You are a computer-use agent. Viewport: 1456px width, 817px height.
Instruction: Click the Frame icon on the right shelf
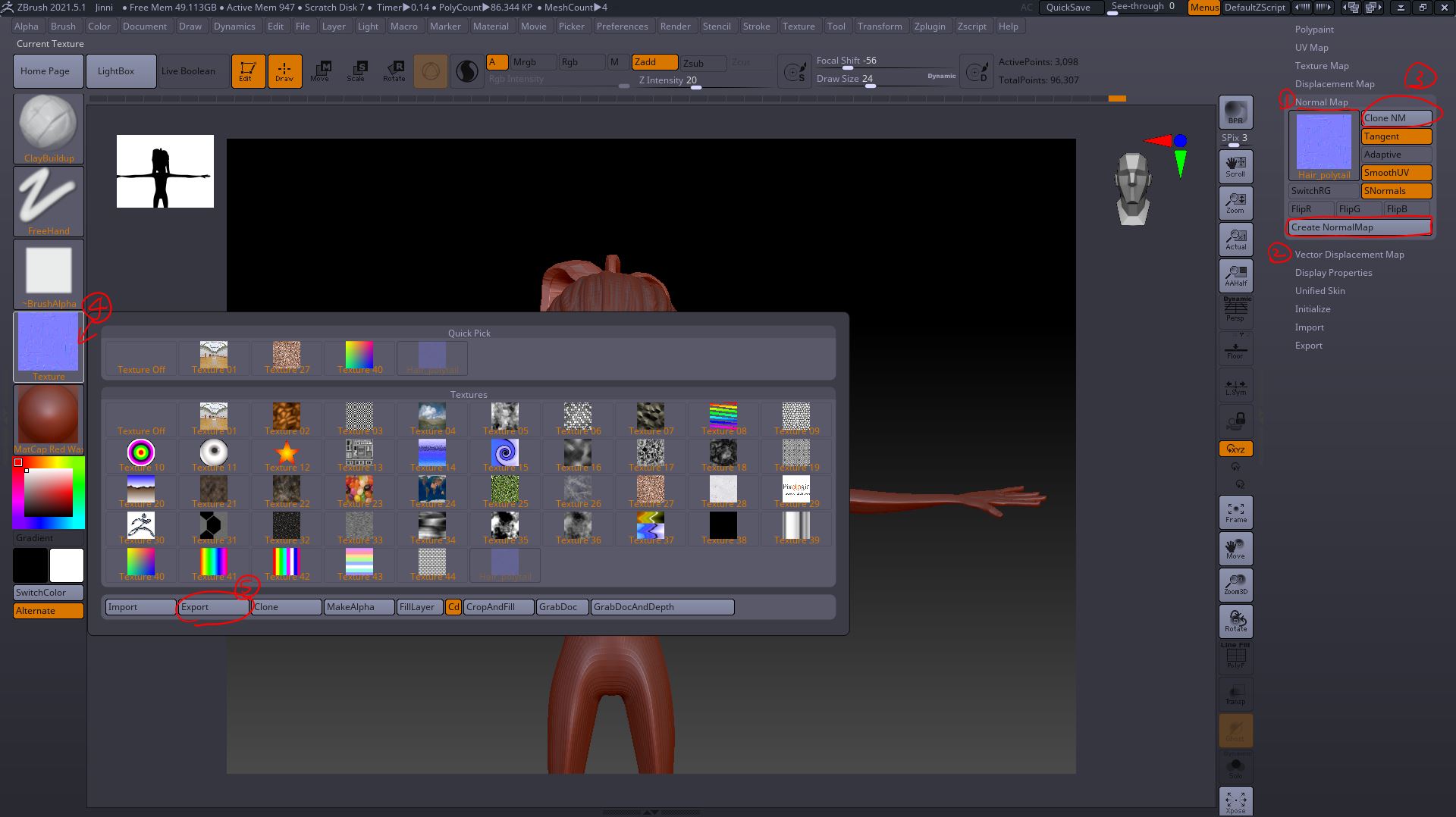click(x=1235, y=512)
